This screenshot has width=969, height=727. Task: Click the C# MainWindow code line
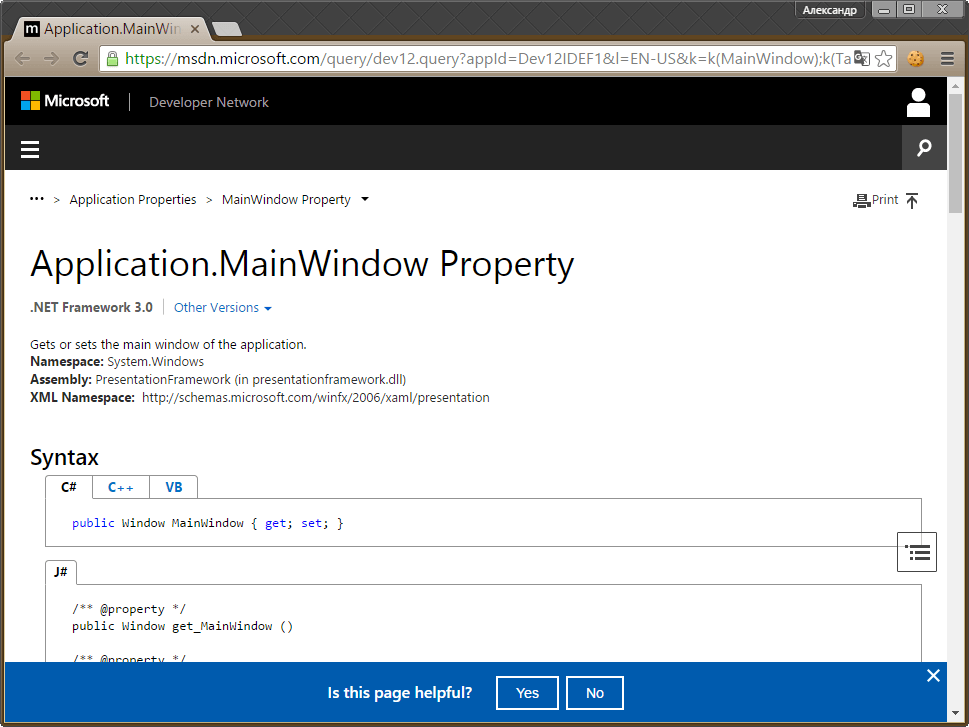click(208, 523)
